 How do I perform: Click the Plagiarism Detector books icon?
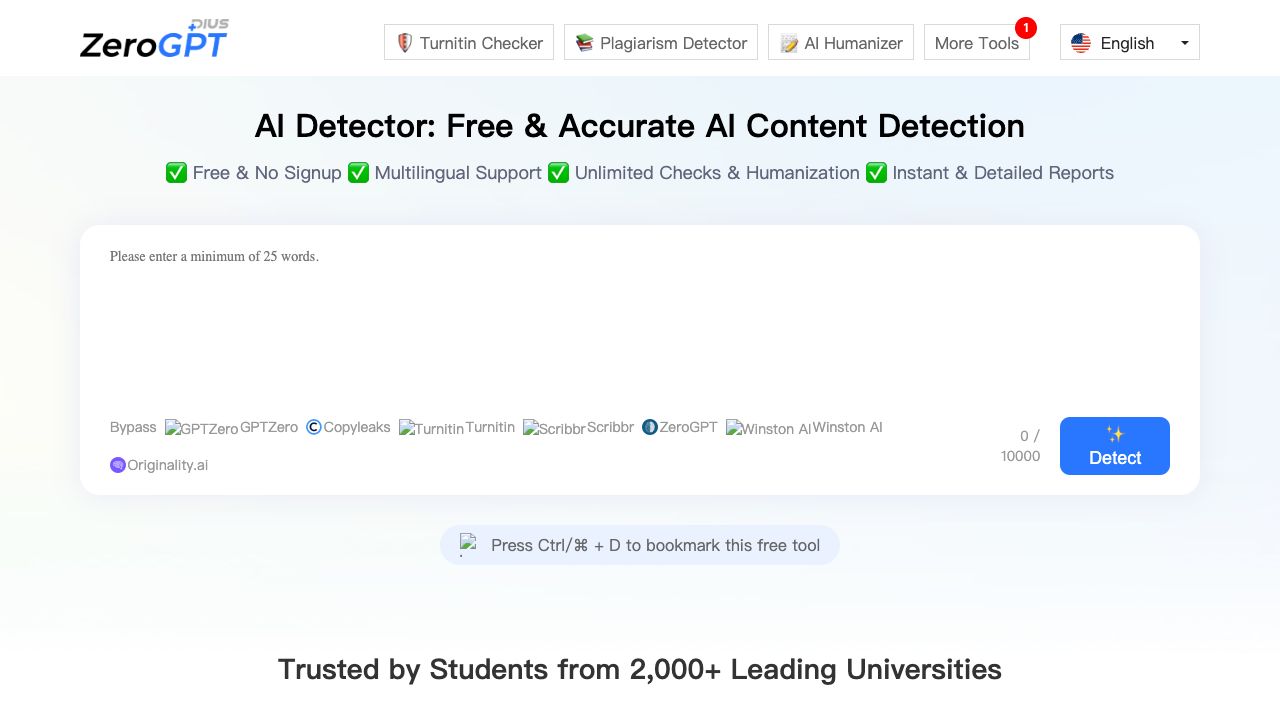pyautogui.click(x=585, y=43)
